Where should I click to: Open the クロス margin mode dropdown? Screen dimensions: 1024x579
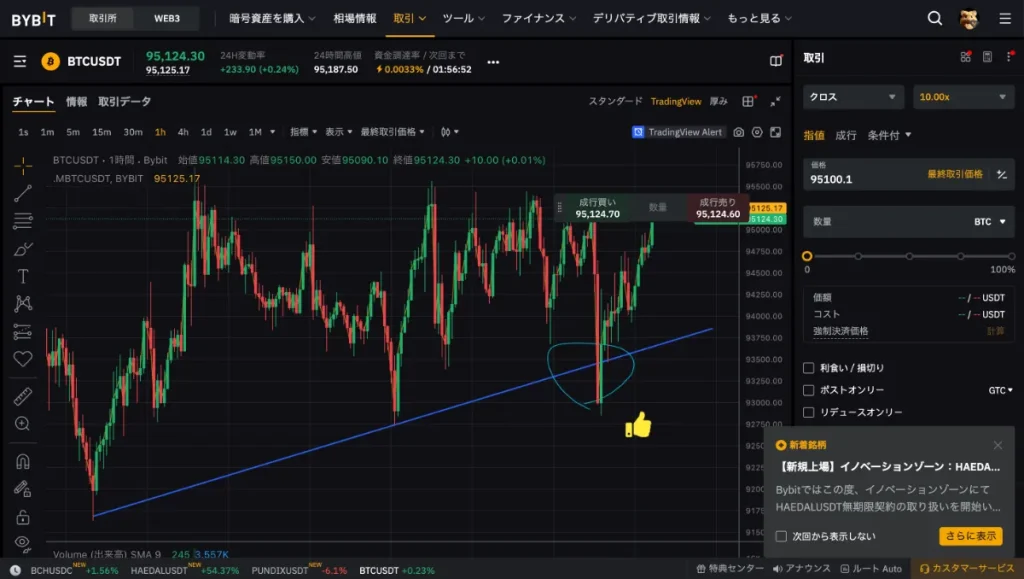click(853, 97)
